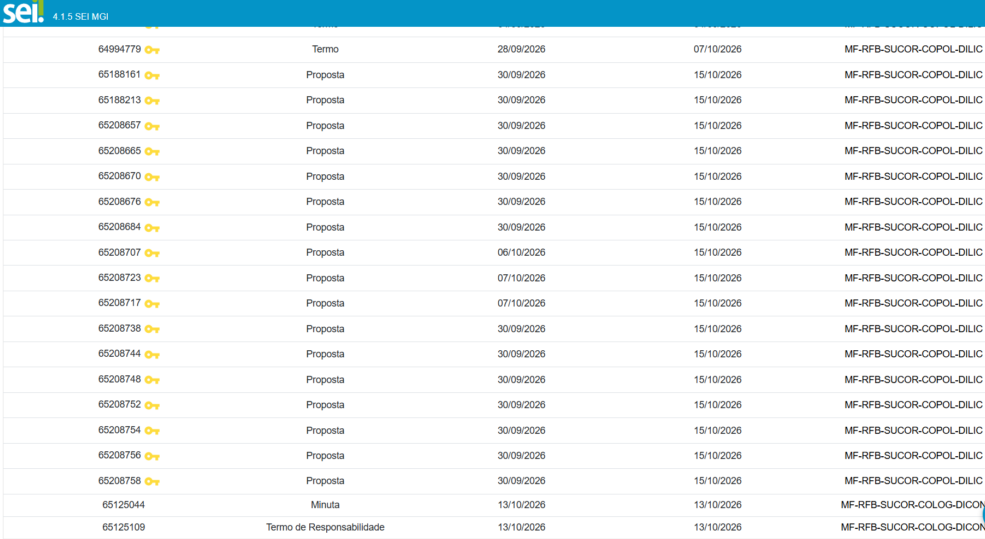
Task: Click key icon beside document 65208752
Action: pos(152,405)
